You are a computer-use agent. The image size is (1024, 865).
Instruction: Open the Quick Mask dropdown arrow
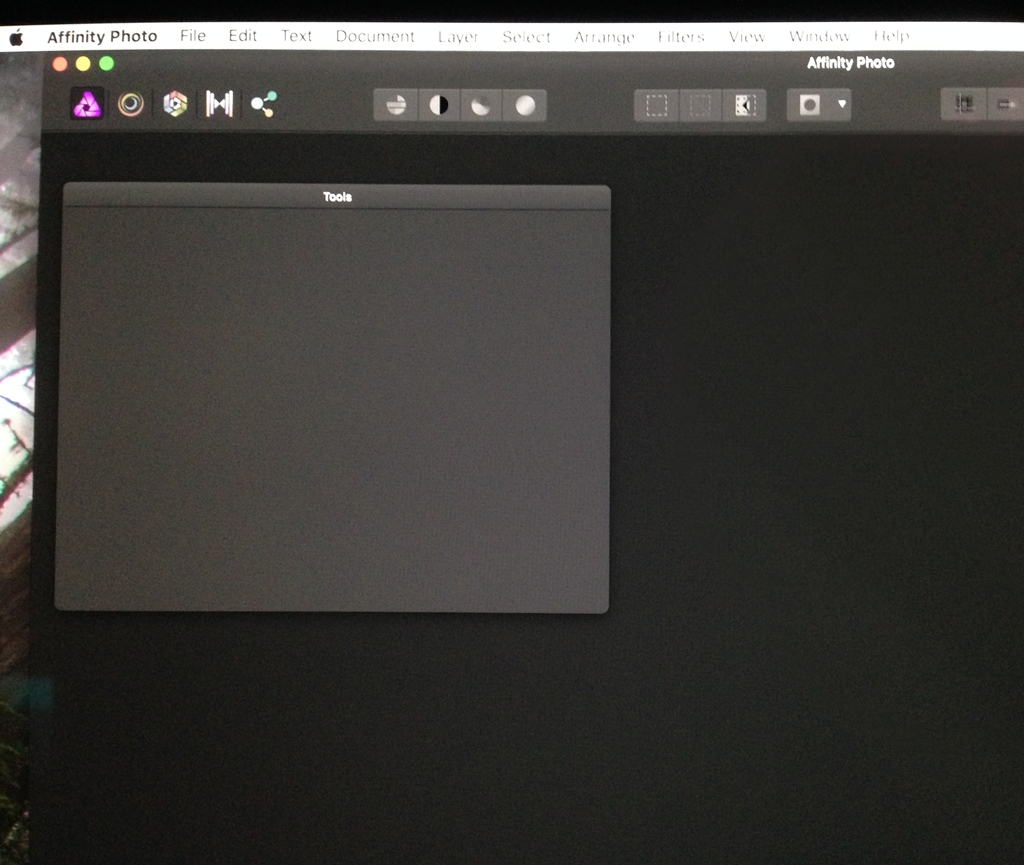842,104
